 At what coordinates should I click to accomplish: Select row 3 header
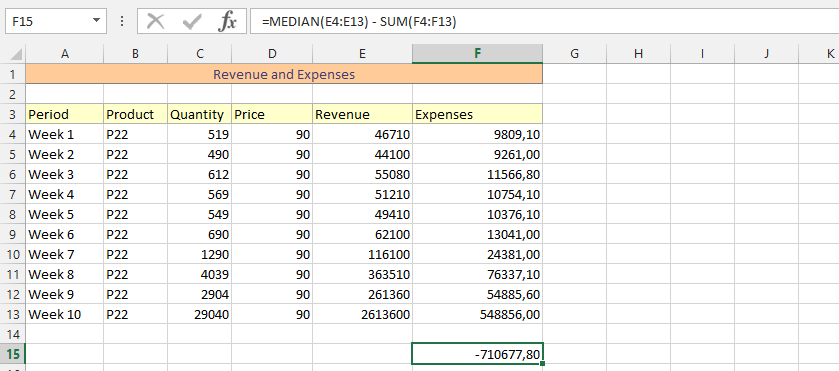tap(13, 114)
